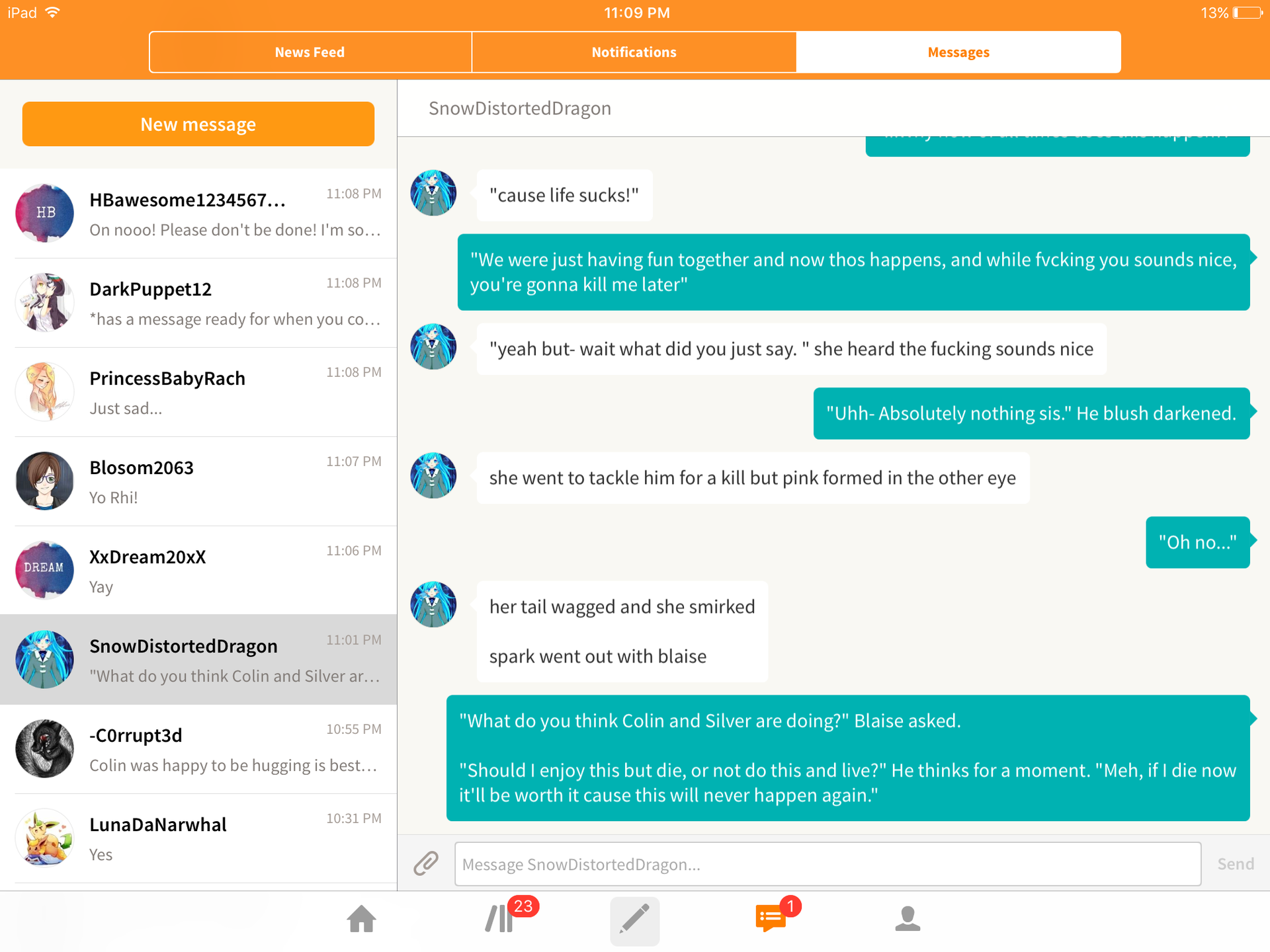Open LunaDaNarwhal avatar in conversation list
The image size is (1270, 952).
(45, 838)
